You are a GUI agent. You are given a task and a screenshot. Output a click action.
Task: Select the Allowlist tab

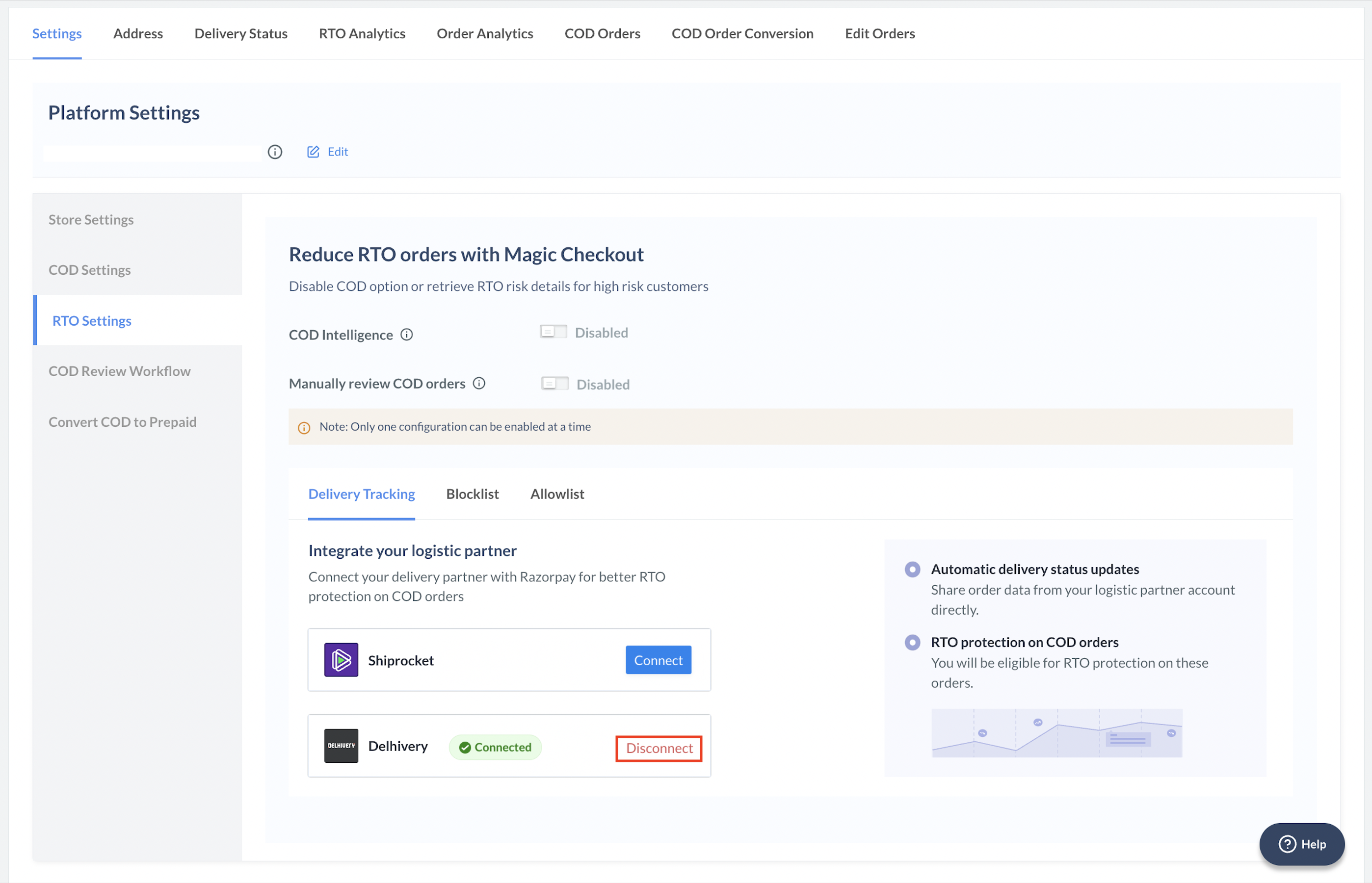pos(557,493)
